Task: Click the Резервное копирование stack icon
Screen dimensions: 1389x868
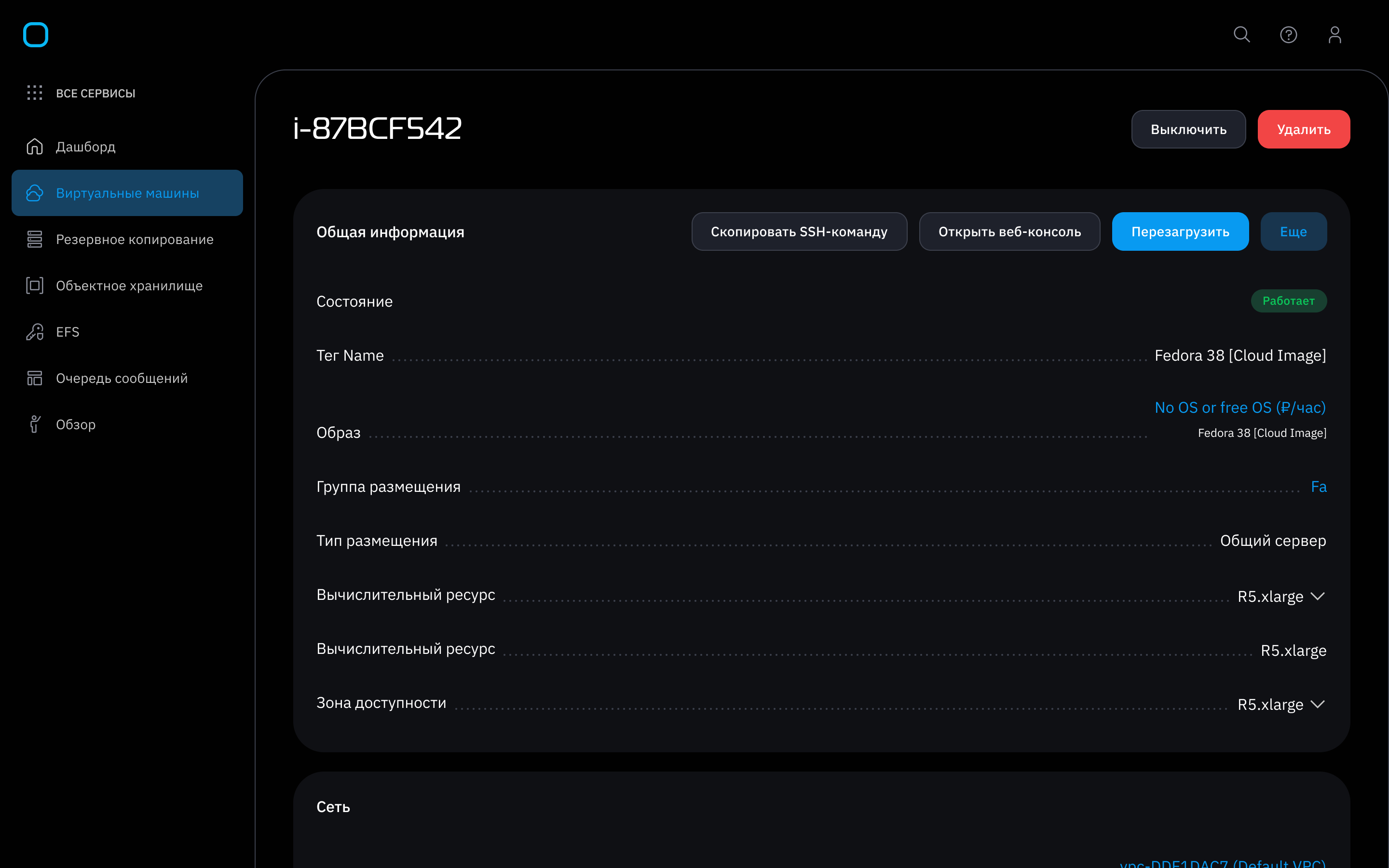Action: (x=34, y=239)
